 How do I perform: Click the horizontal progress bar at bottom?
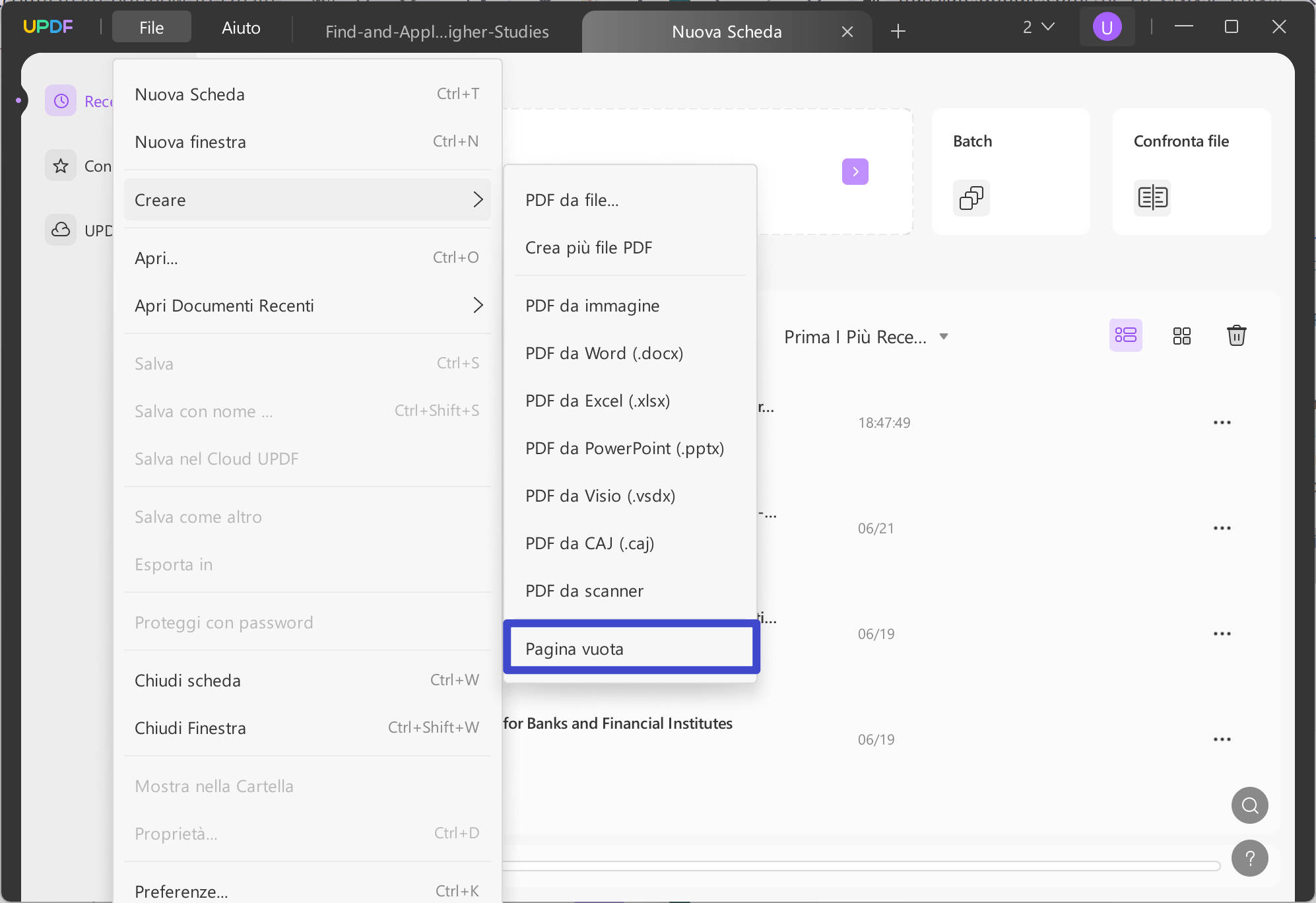coord(861,865)
